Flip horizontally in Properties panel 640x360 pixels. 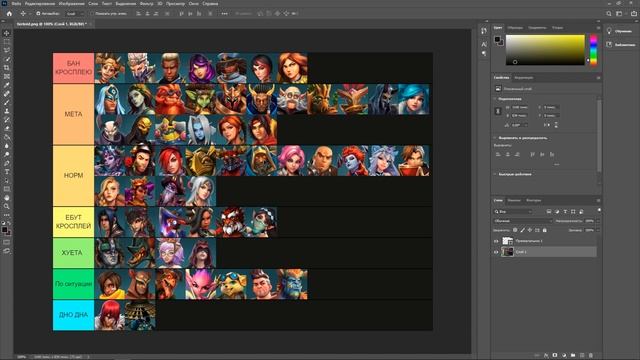click(x=547, y=125)
